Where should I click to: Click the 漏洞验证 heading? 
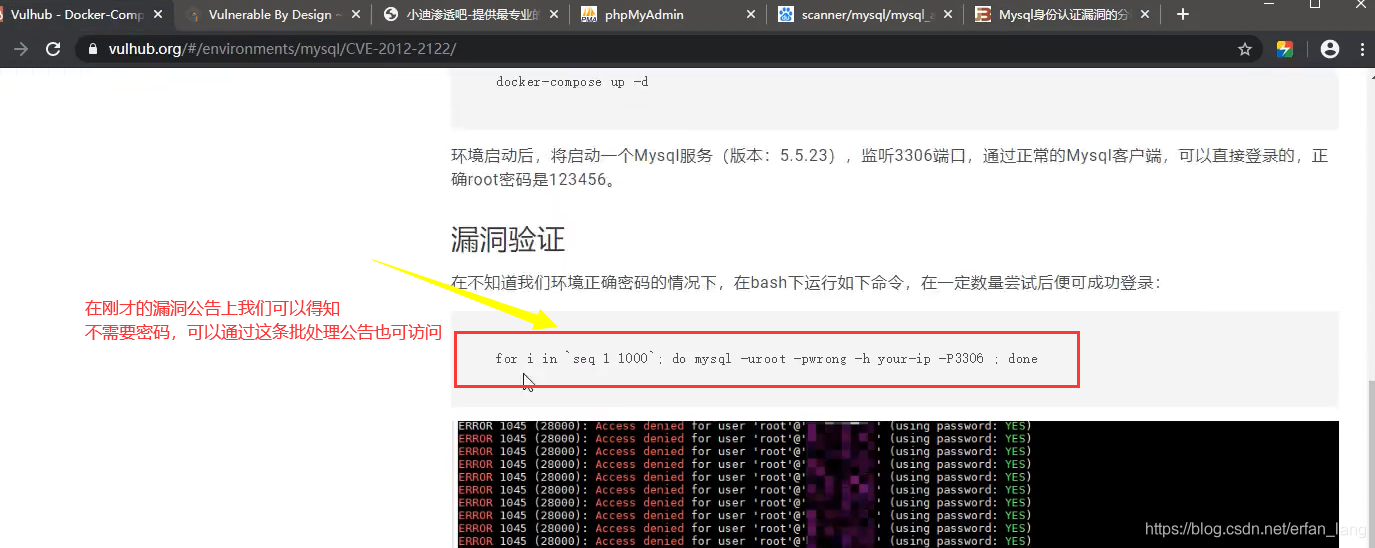[x=508, y=240]
